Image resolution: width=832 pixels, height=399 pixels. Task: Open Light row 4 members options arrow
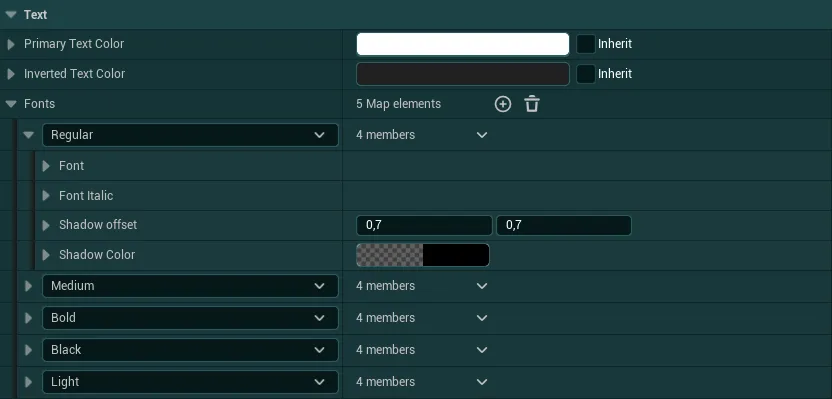point(482,382)
